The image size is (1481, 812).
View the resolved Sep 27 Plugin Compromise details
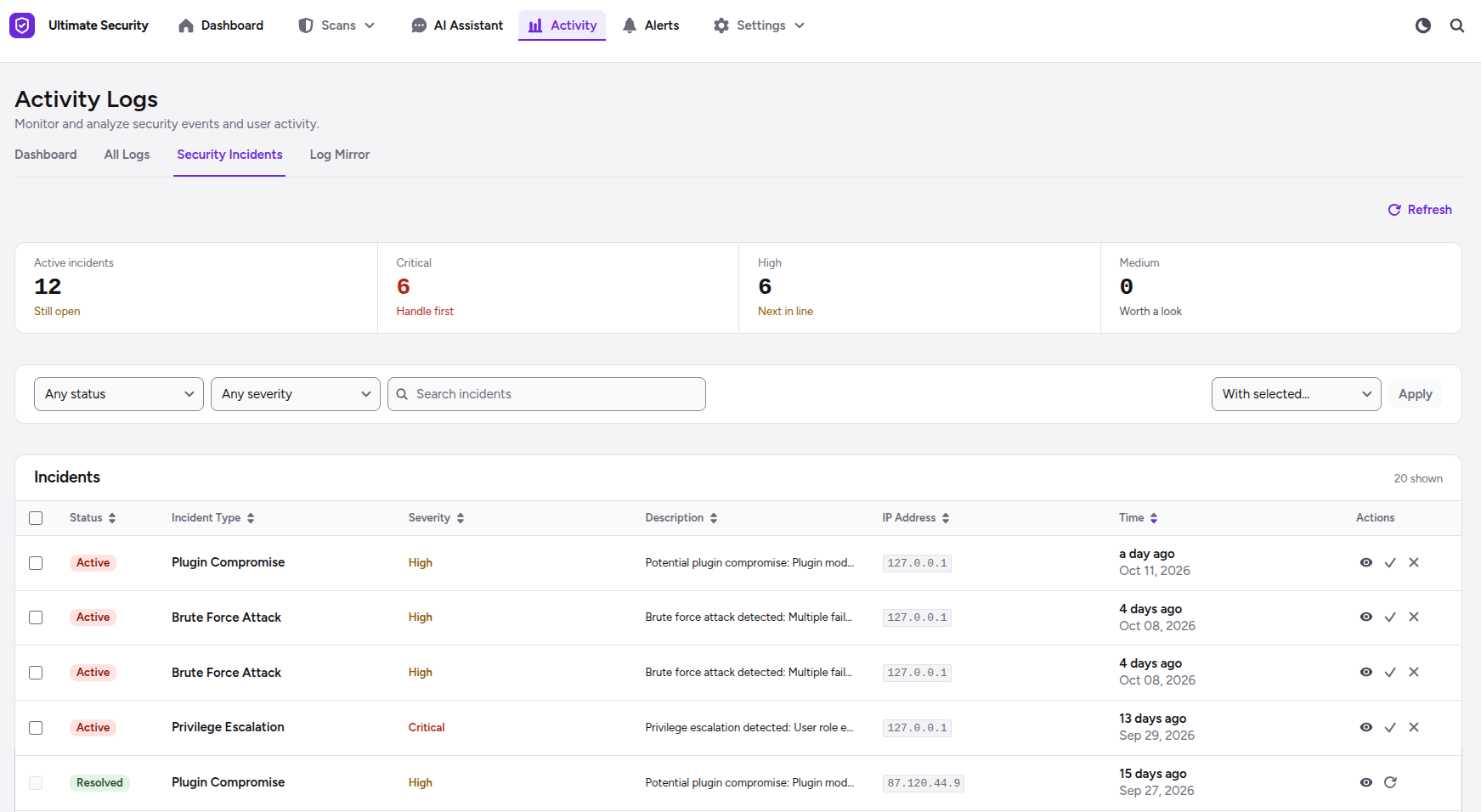click(x=1365, y=782)
